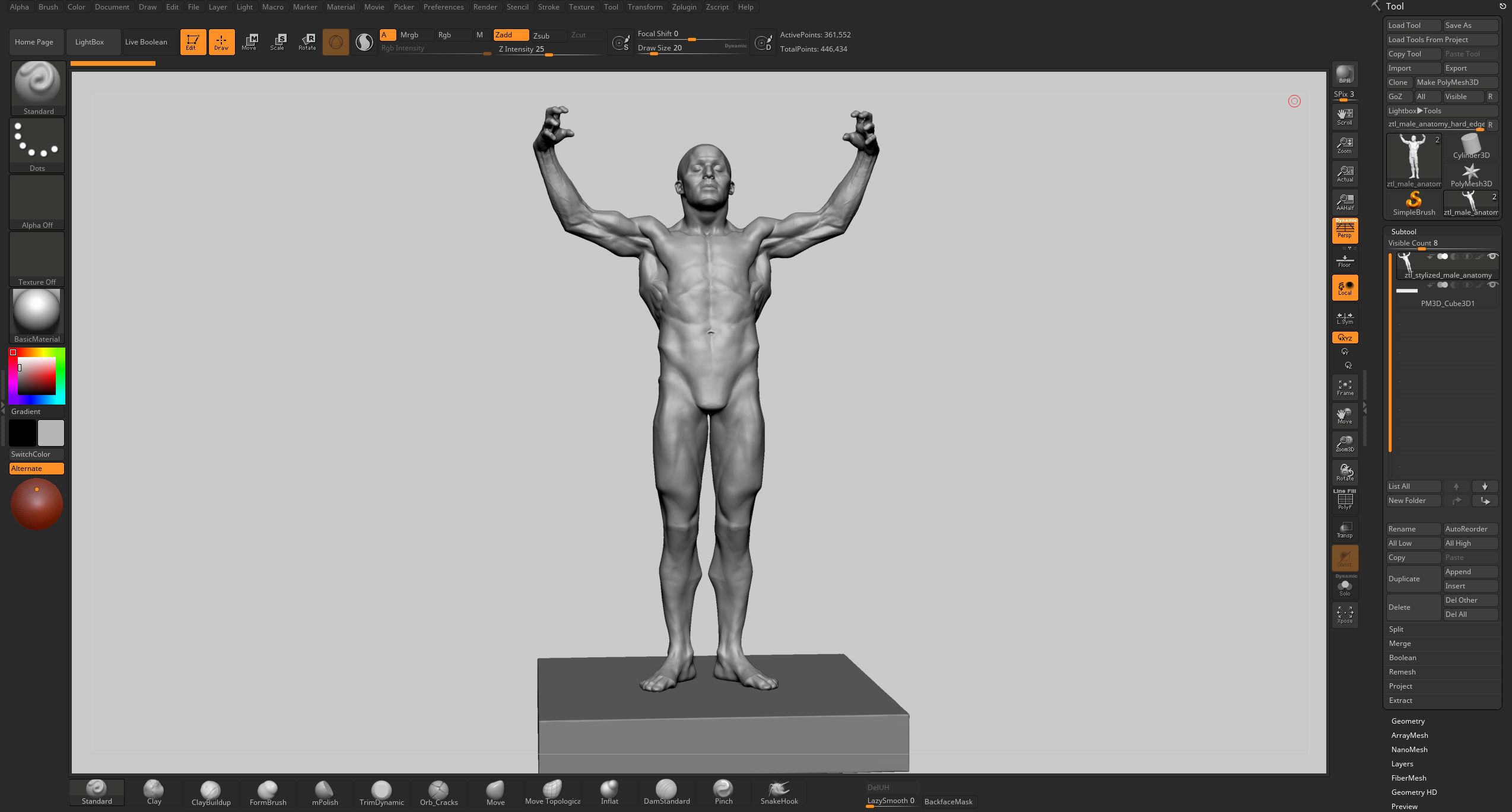Toggle Transp transparency mode
The image size is (1512, 812).
pyautogui.click(x=1345, y=529)
